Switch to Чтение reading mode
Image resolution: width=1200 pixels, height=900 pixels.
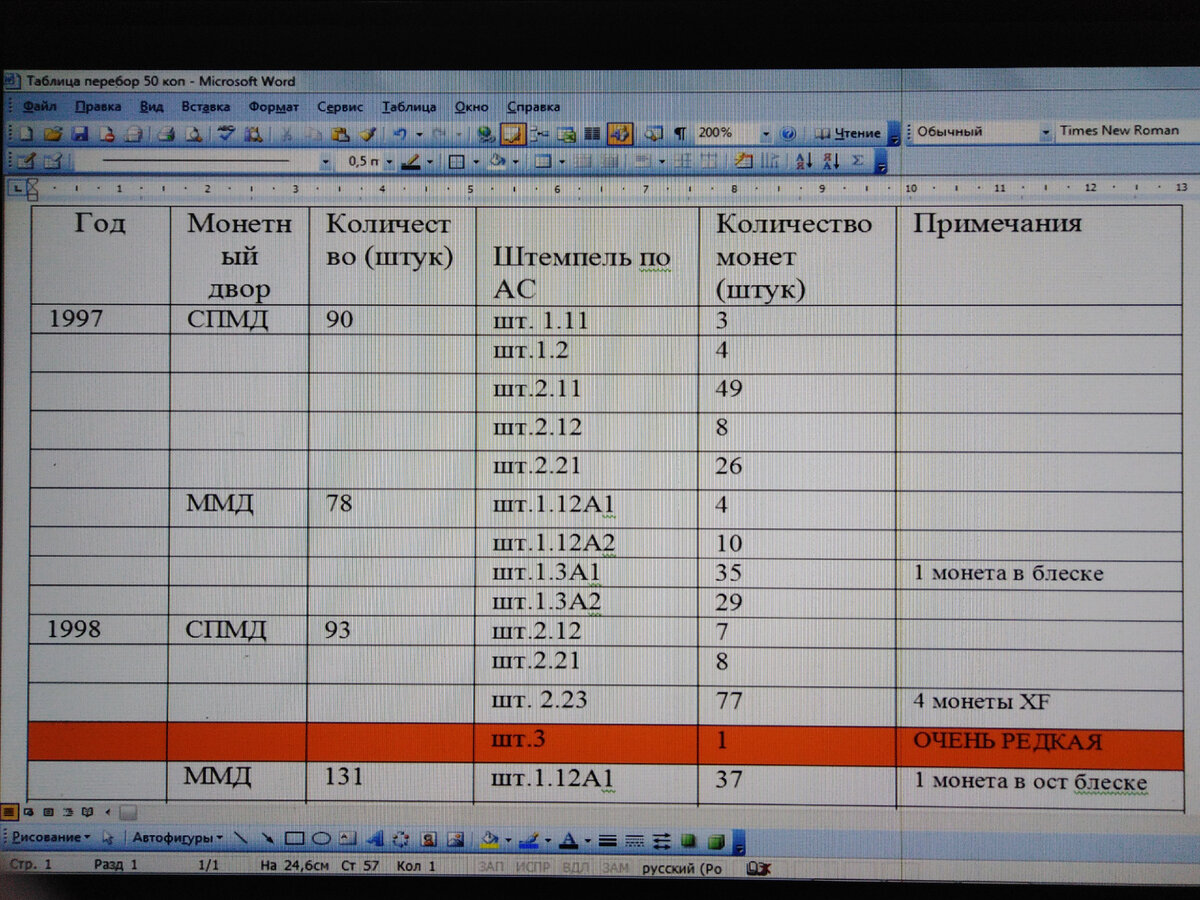847,133
